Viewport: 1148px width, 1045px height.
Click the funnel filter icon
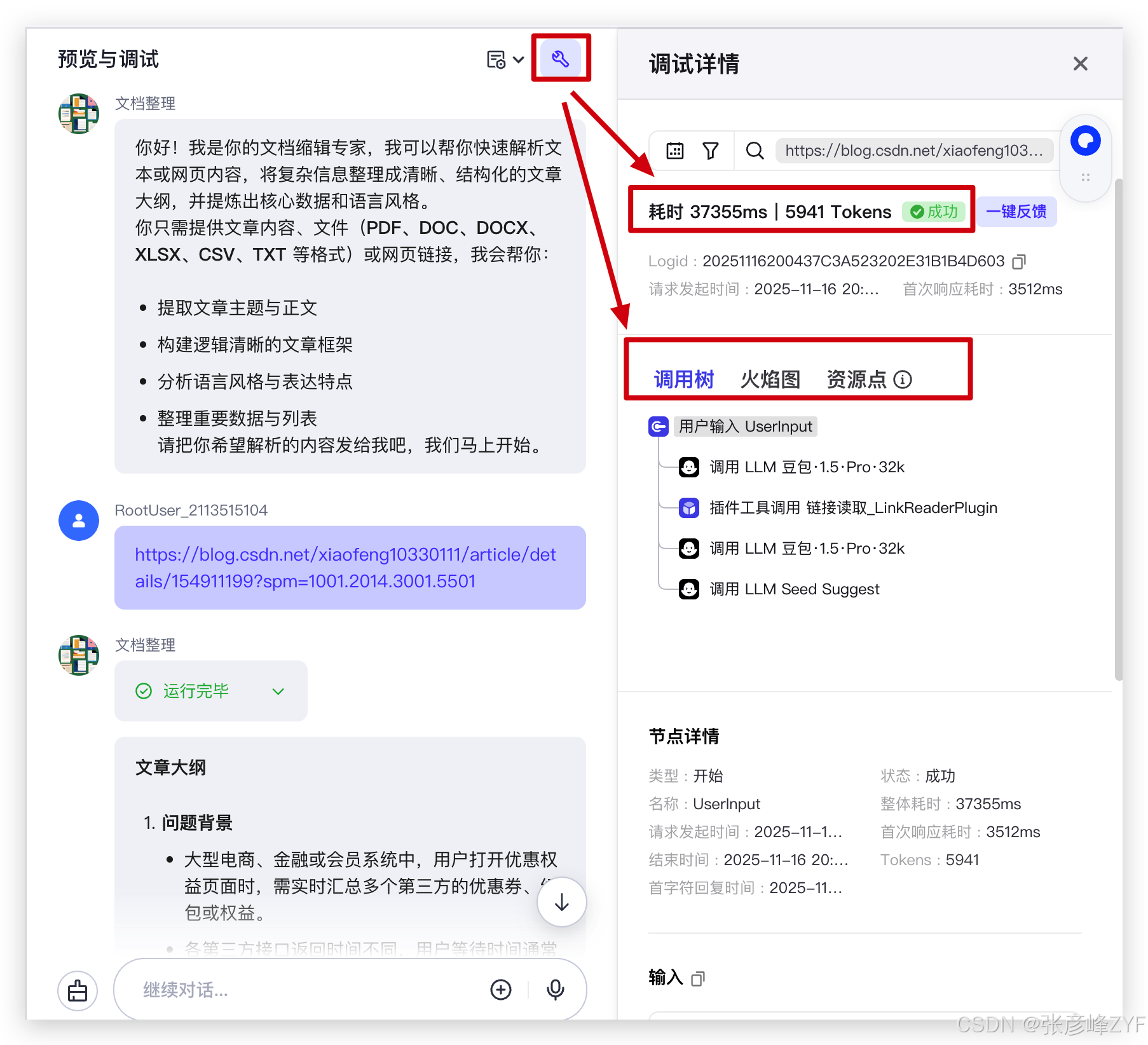tap(711, 151)
